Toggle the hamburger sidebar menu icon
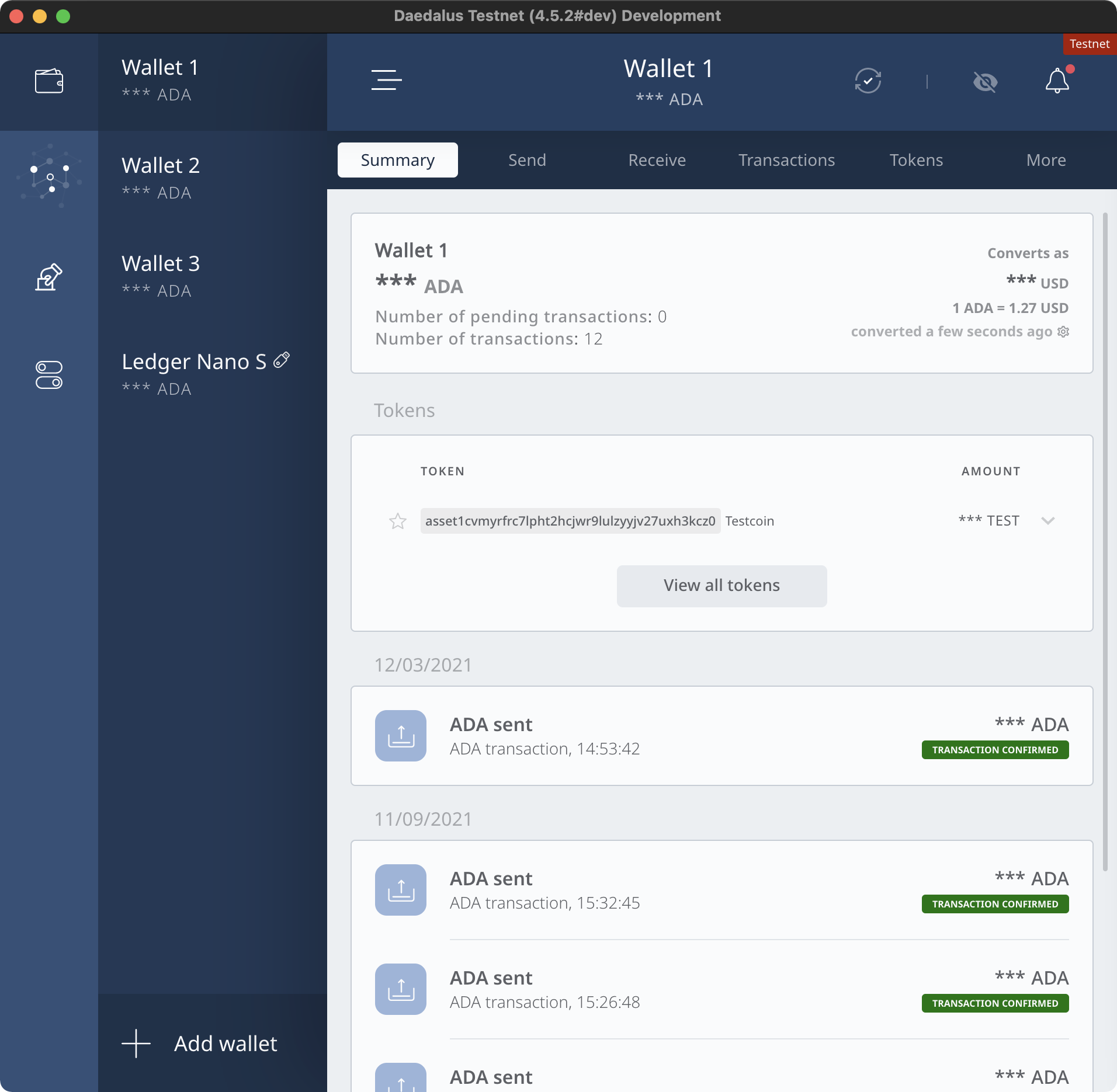The height and width of the screenshot is (1092, 1117). pos(386,80)
